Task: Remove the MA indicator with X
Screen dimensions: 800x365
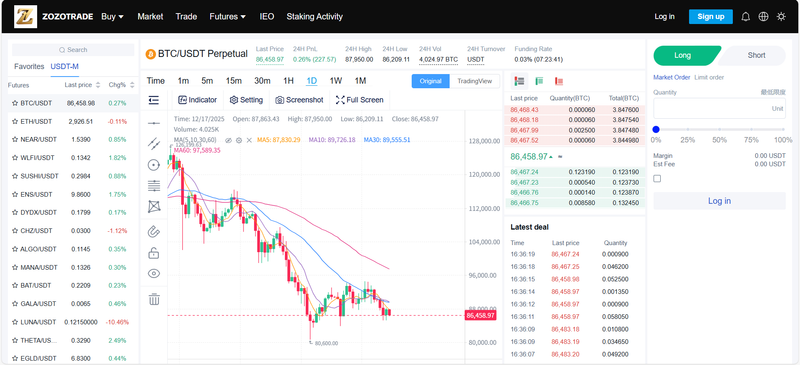Action: [x=249, y=140]
